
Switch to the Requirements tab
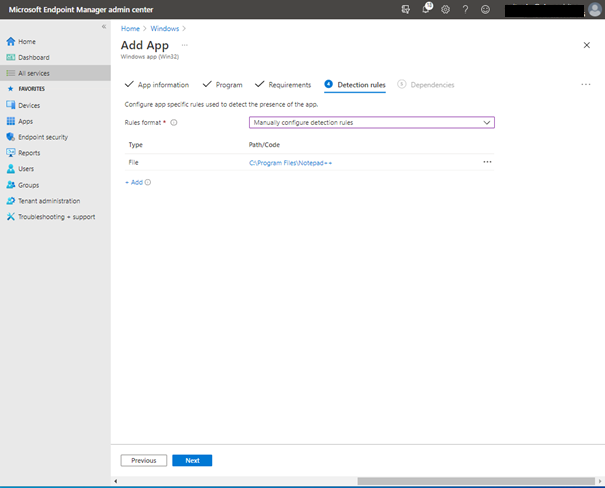283,84
